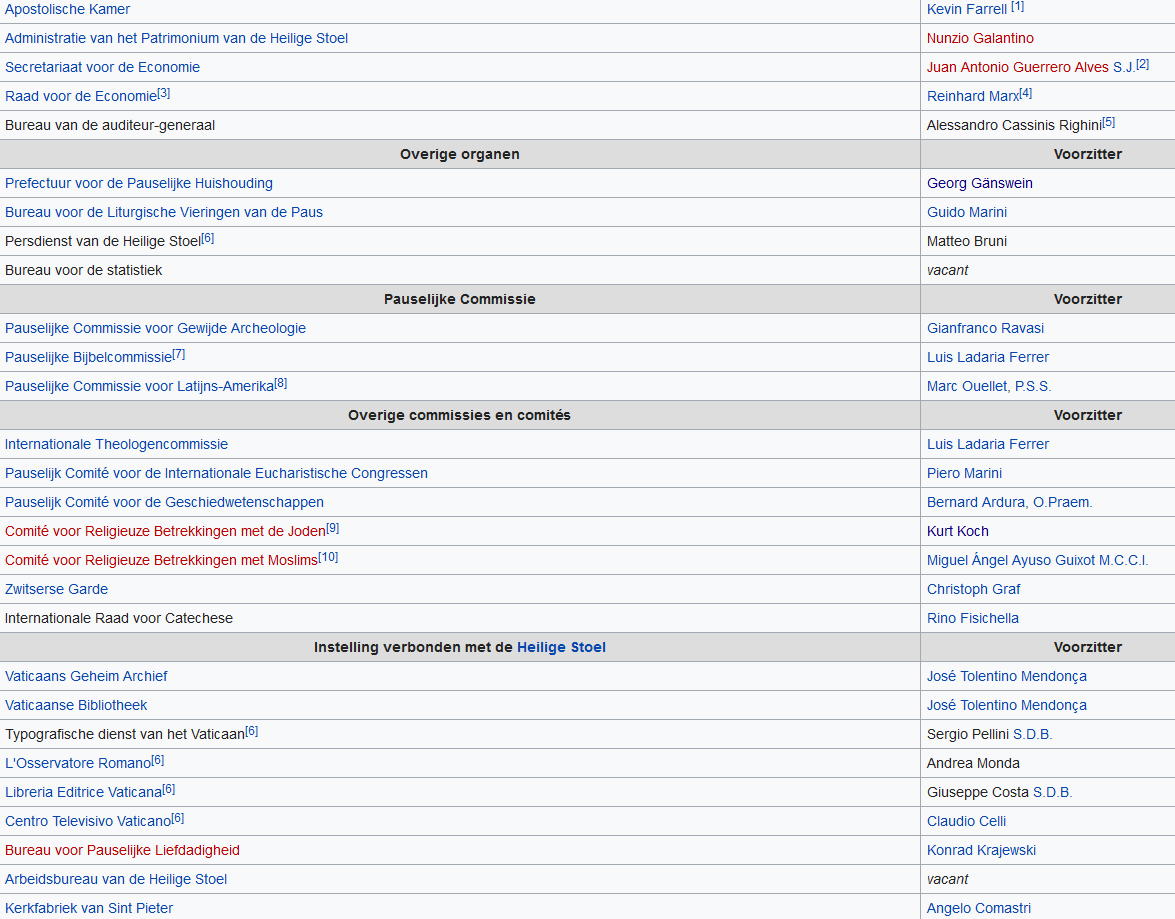Image resolution: width=1175 pixels, height=919 pixels.
Task: Open Pauselijke Commissie voor Latijns-Amerika
Action: click(139, 386)
